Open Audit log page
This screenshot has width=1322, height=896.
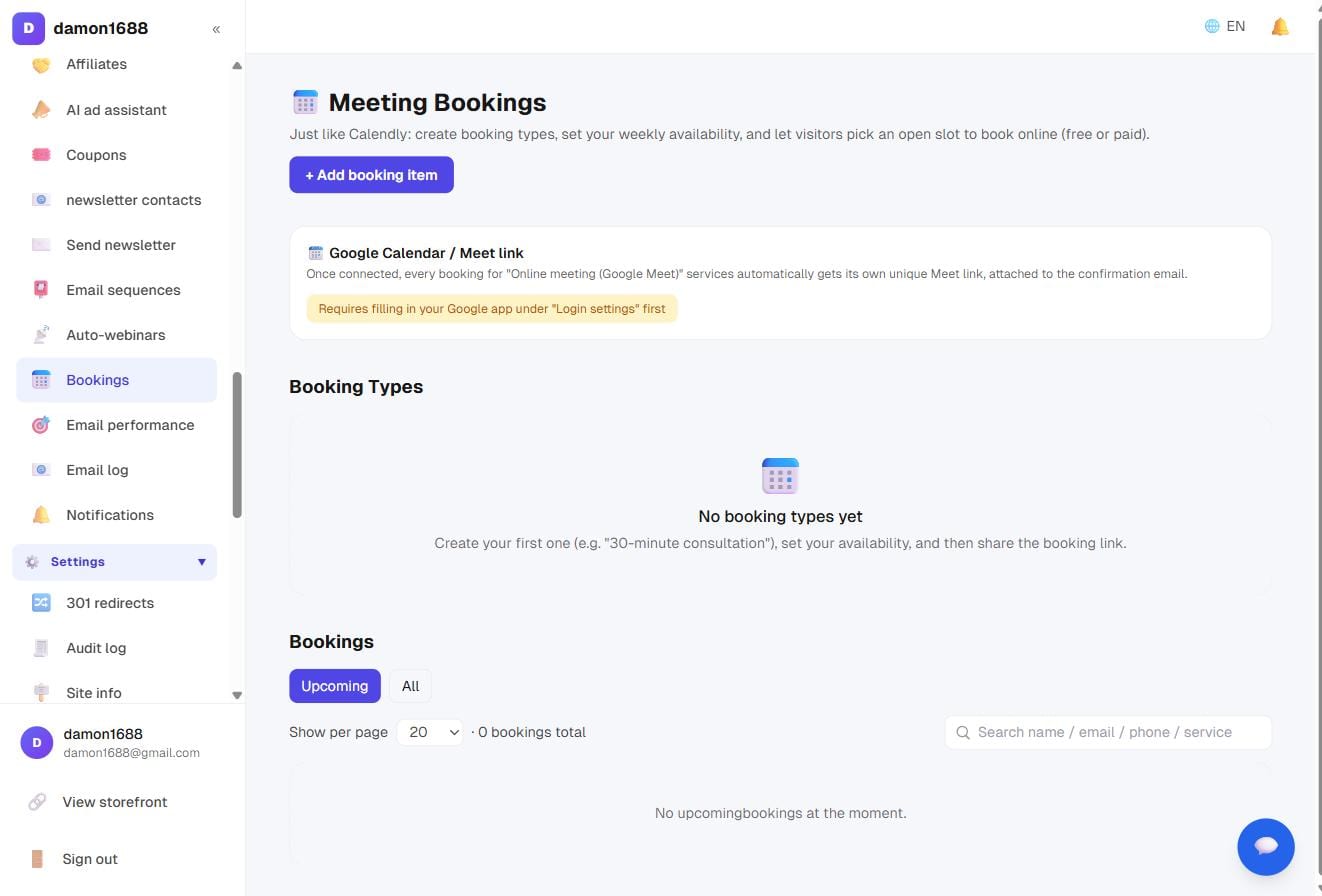tap(116, 648)
